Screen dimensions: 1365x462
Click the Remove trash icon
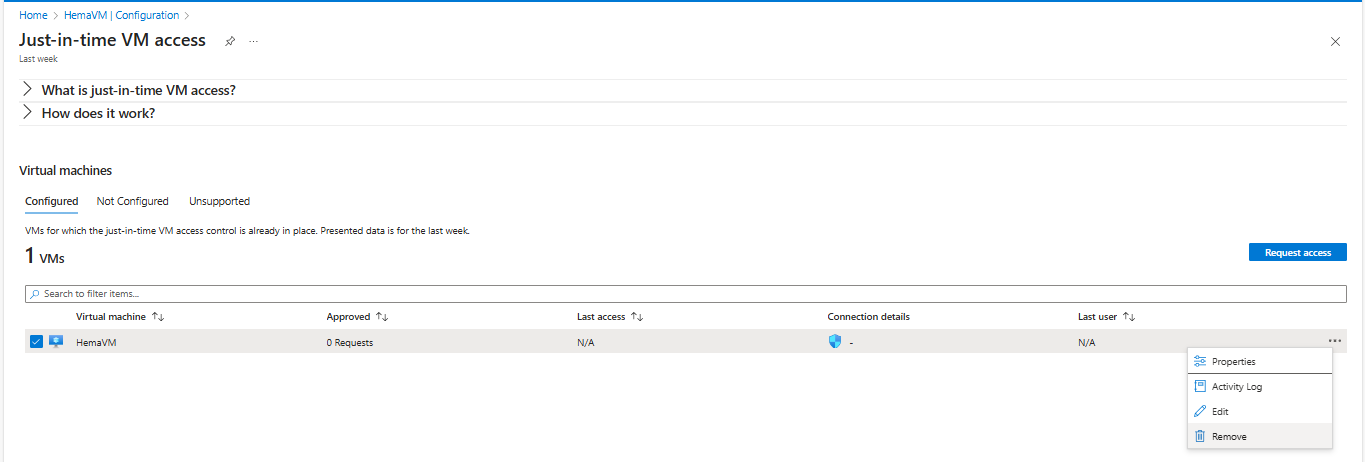pyautogui.click(x=1200, y=437)
